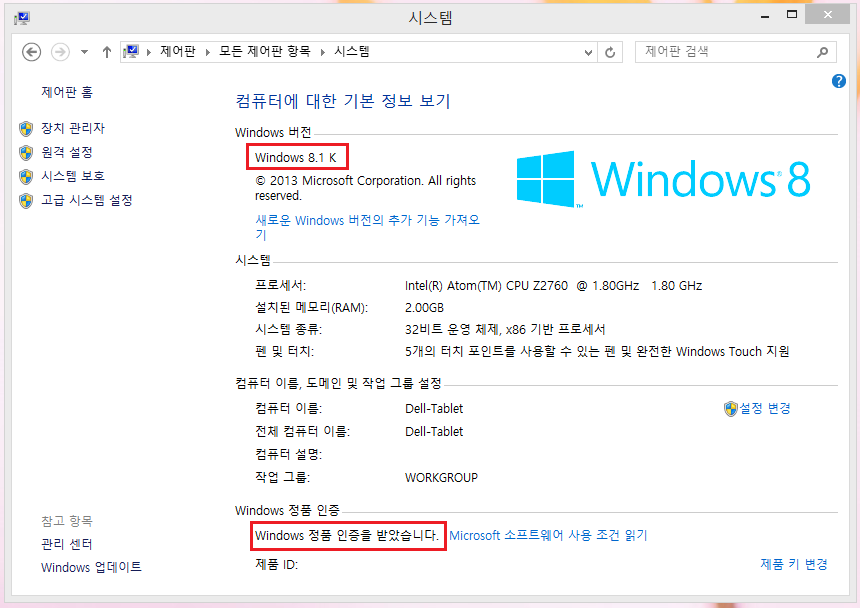
Task: Click the shield icon beside 장치 관리자
Action: click(x=26, y=129)
